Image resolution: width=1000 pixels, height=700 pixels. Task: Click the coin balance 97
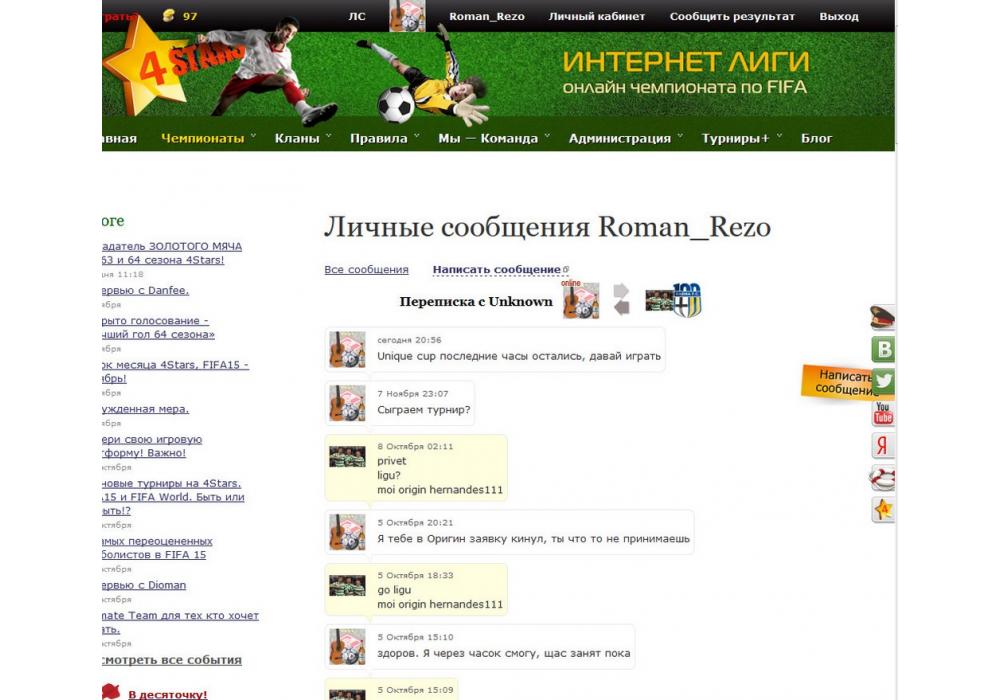coord(190,17)
